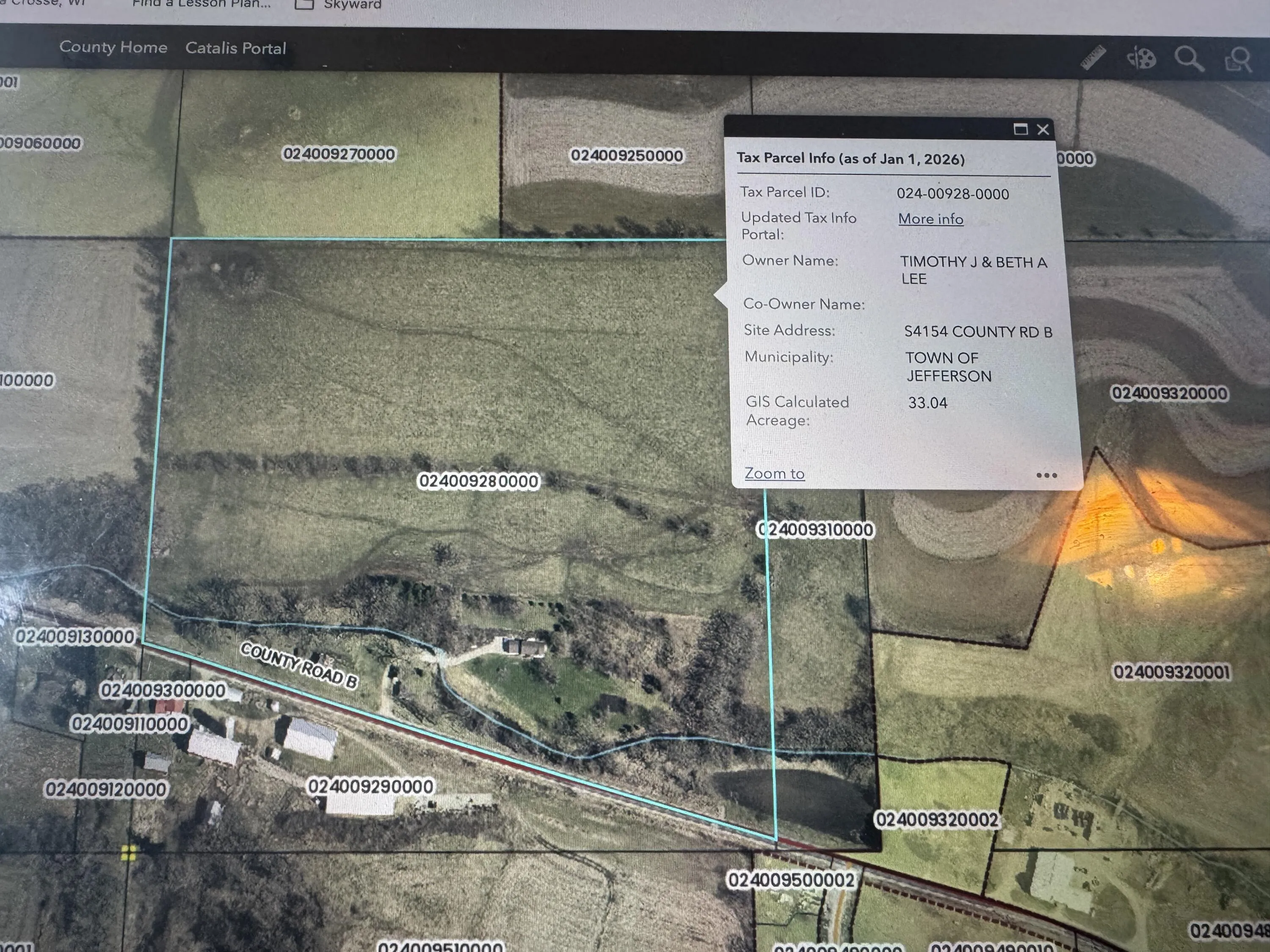
Task: Select parcel 024009270000 on the map
Action: coord(339,154)
